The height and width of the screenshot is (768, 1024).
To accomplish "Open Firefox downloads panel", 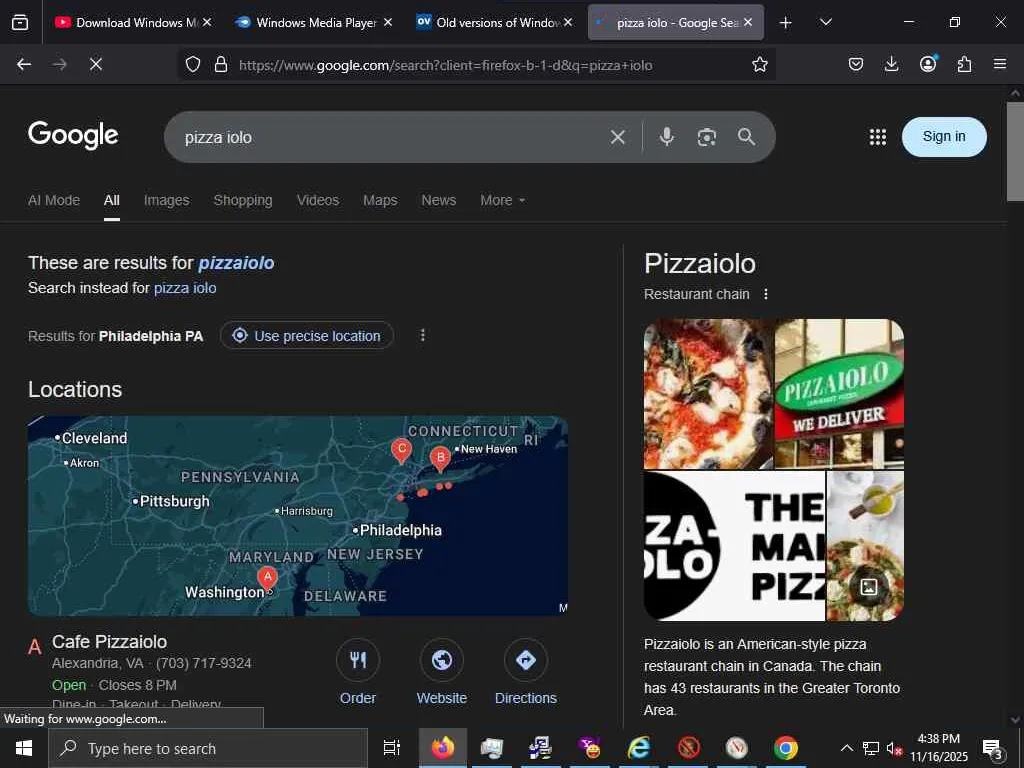I will tap(891, 64).
